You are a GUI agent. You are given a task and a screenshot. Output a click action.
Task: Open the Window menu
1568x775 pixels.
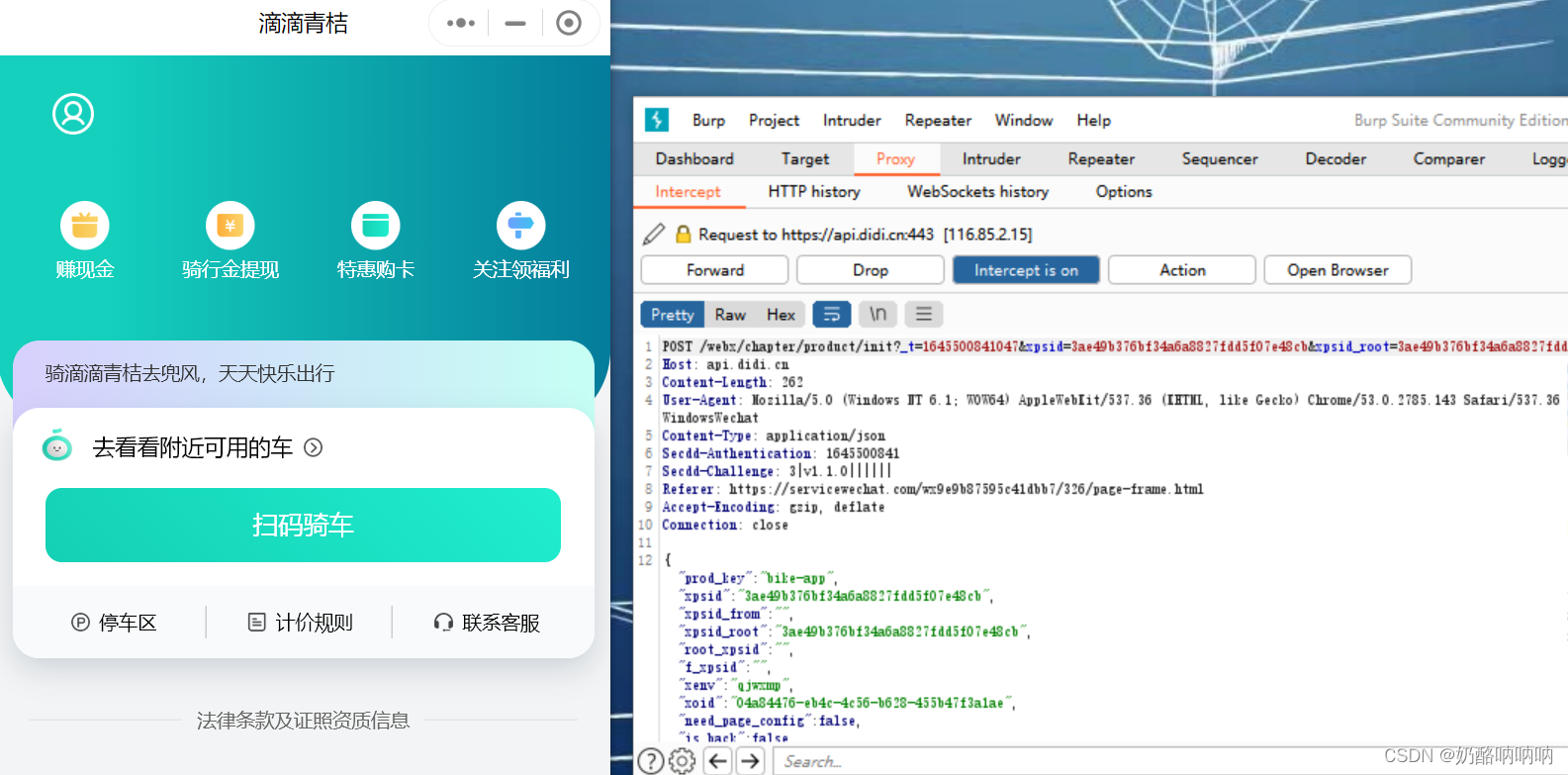(x=1024, y=120)
